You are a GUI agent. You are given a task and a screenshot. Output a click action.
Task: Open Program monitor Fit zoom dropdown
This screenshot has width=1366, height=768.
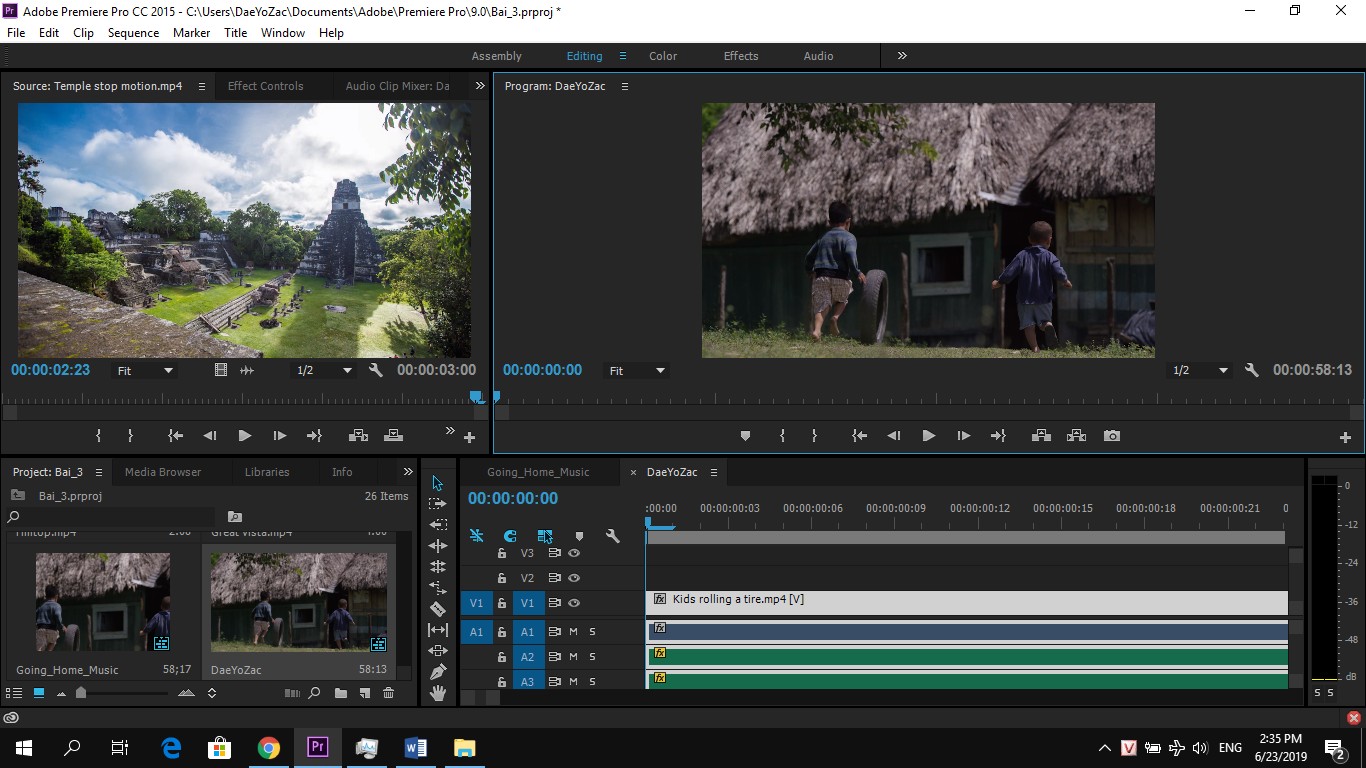click(x=637, y=370)
